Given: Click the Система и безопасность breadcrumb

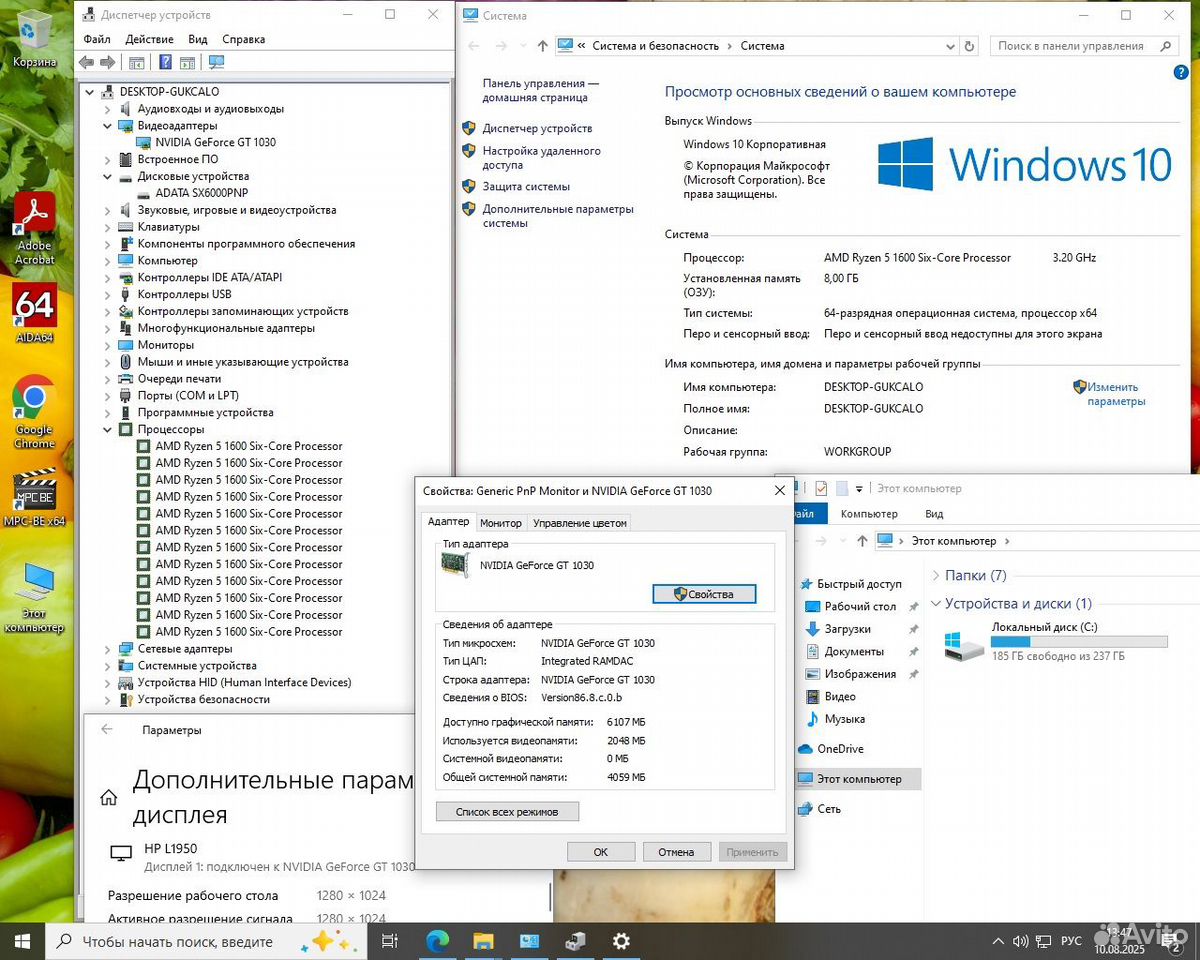Looking at the screenshot, I should pyautogui.click(x=656, y=46).
